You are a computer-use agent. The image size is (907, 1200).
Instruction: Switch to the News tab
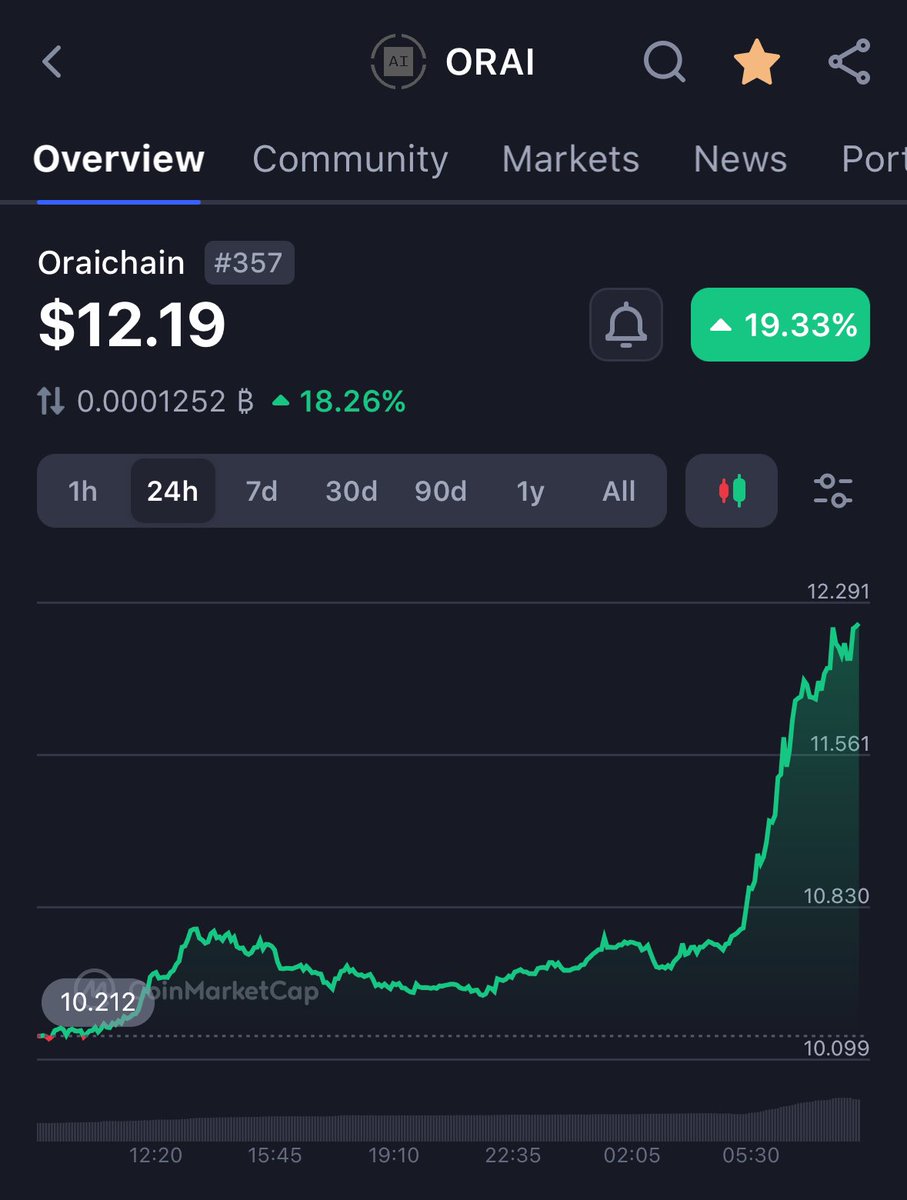[740, 159]
